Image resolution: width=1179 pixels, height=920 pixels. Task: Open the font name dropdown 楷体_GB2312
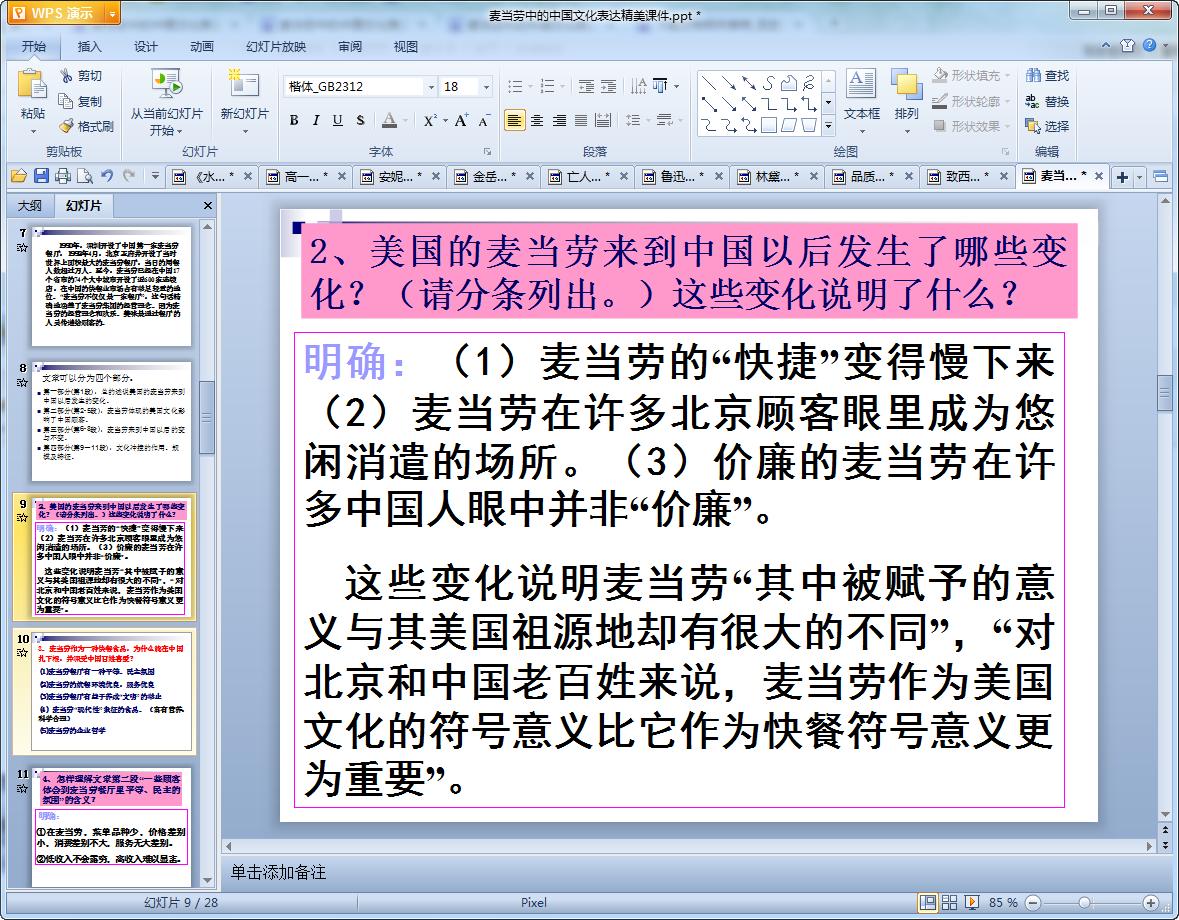(x=432, y=87)
